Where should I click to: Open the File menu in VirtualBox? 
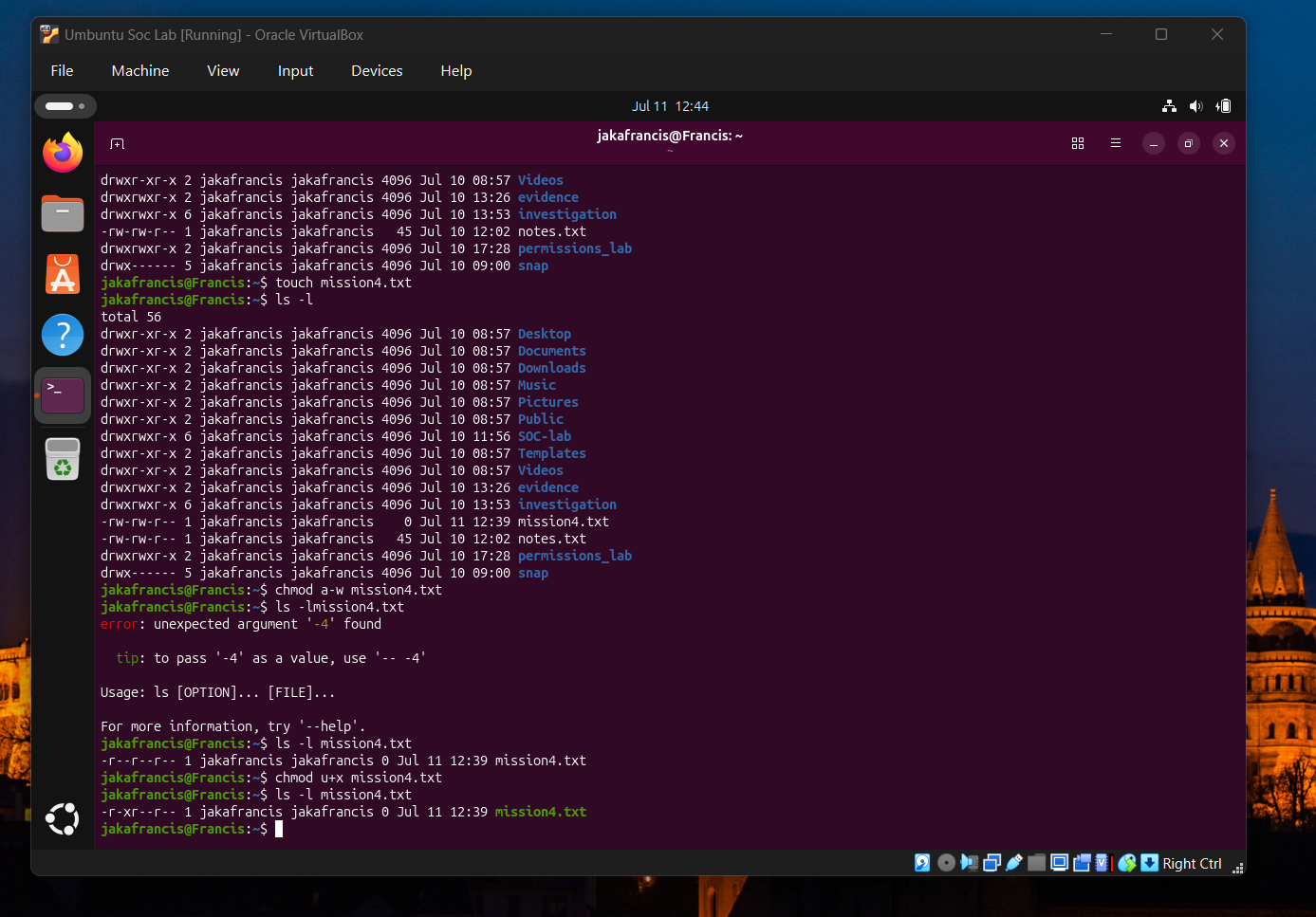click(62, 71)
